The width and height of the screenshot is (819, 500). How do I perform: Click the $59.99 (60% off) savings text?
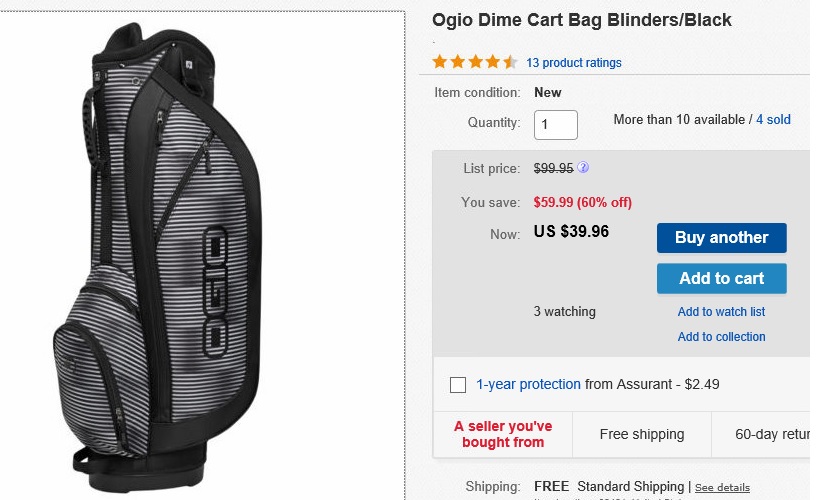[582, 202]
